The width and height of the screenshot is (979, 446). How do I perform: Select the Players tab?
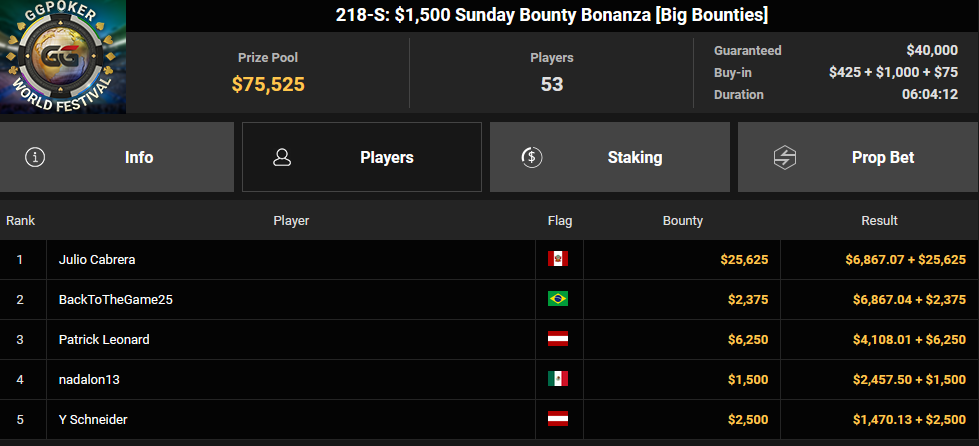[x=362, y=157]
